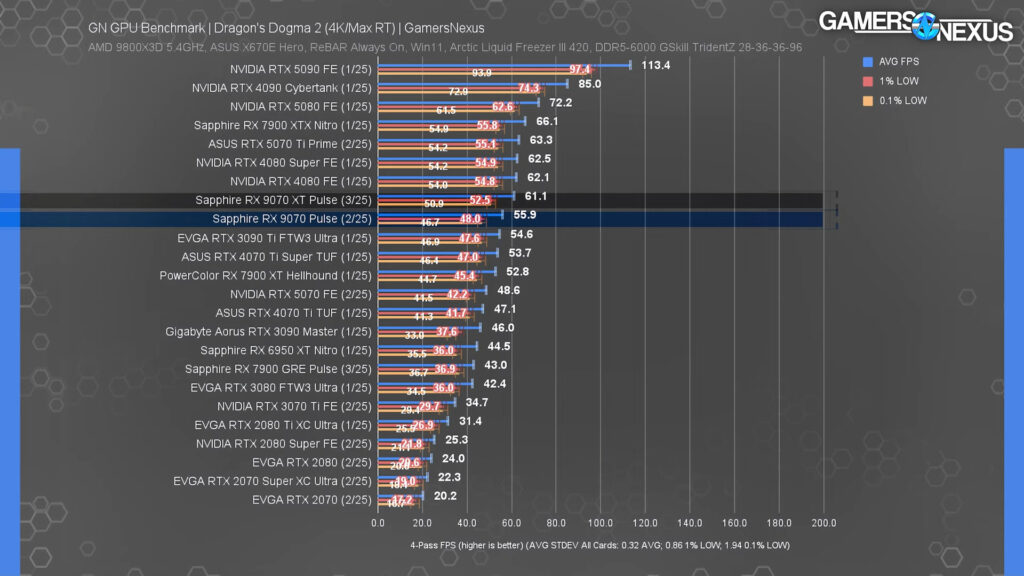Click the 113.4 average FPS value

point(656,65)
